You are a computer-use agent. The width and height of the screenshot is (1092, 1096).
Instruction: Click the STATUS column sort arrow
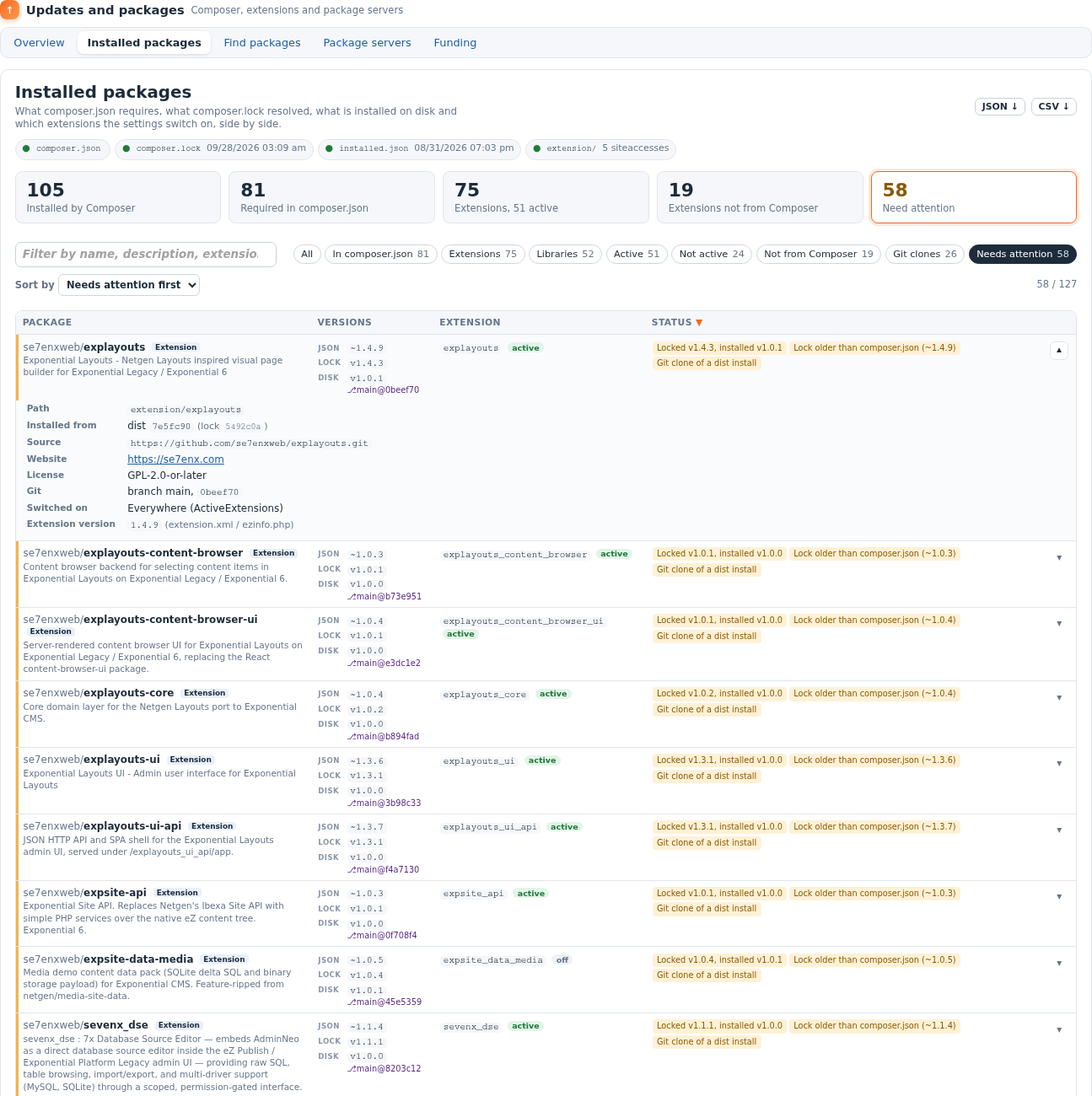pos(699,323)
